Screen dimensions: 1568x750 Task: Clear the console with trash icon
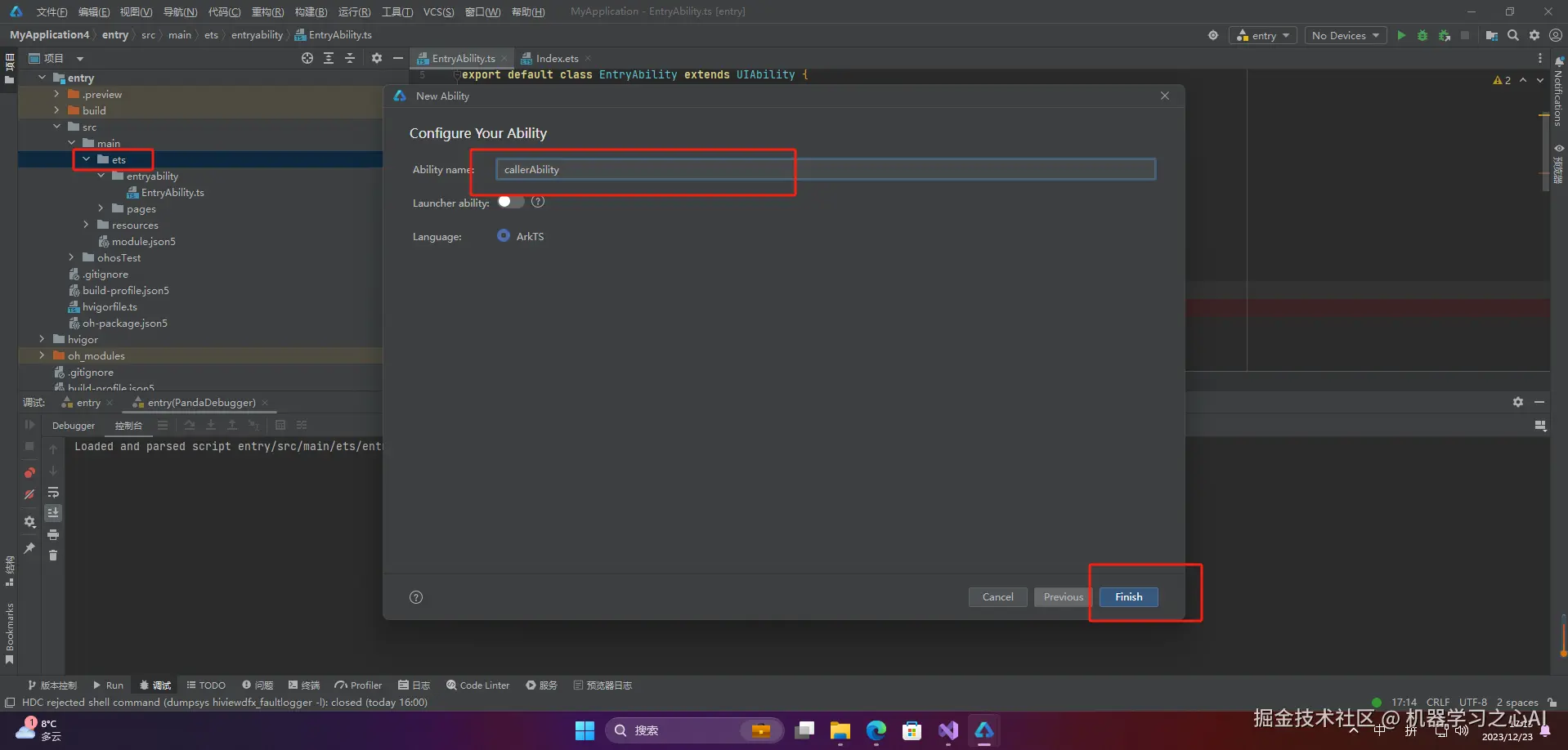pyautogui.click(x=53, y=556)
